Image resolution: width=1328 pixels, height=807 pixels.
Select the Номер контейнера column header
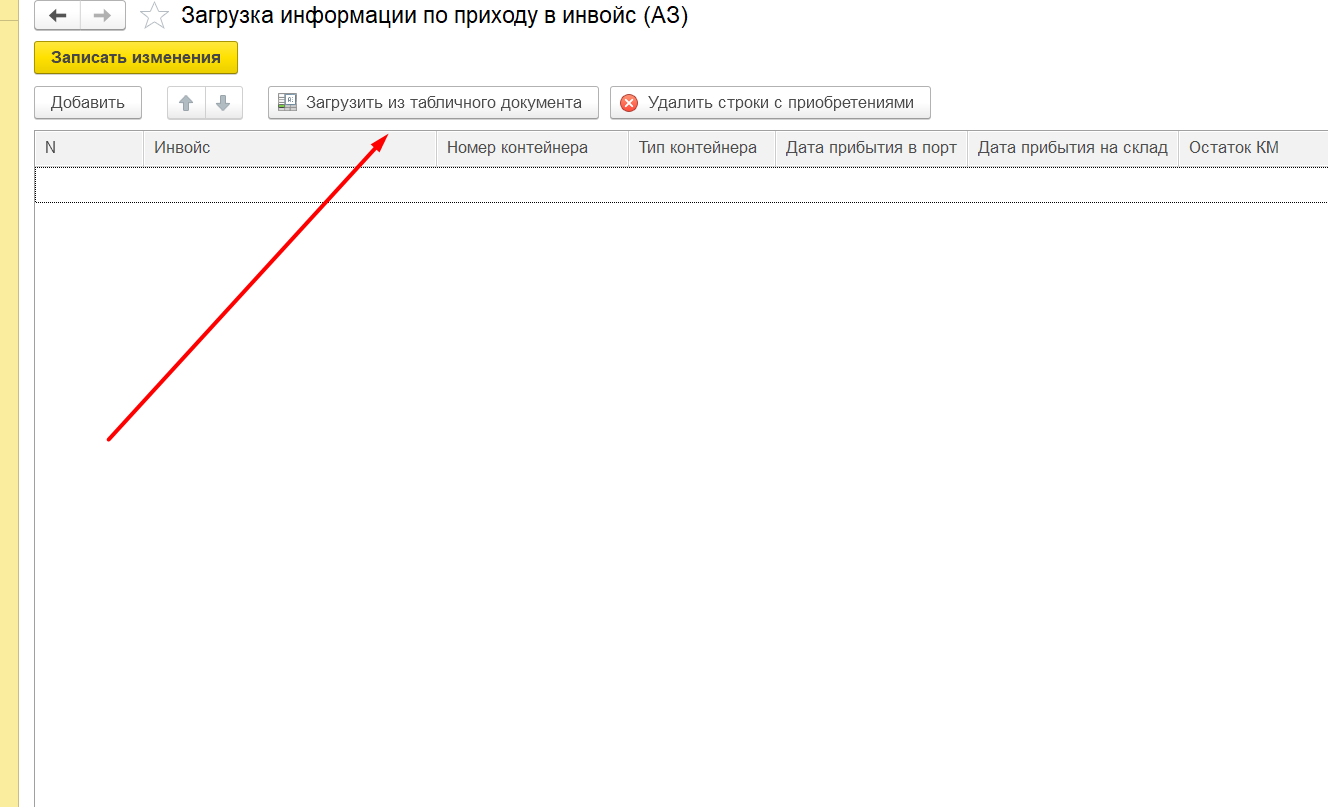coord(531,148)
